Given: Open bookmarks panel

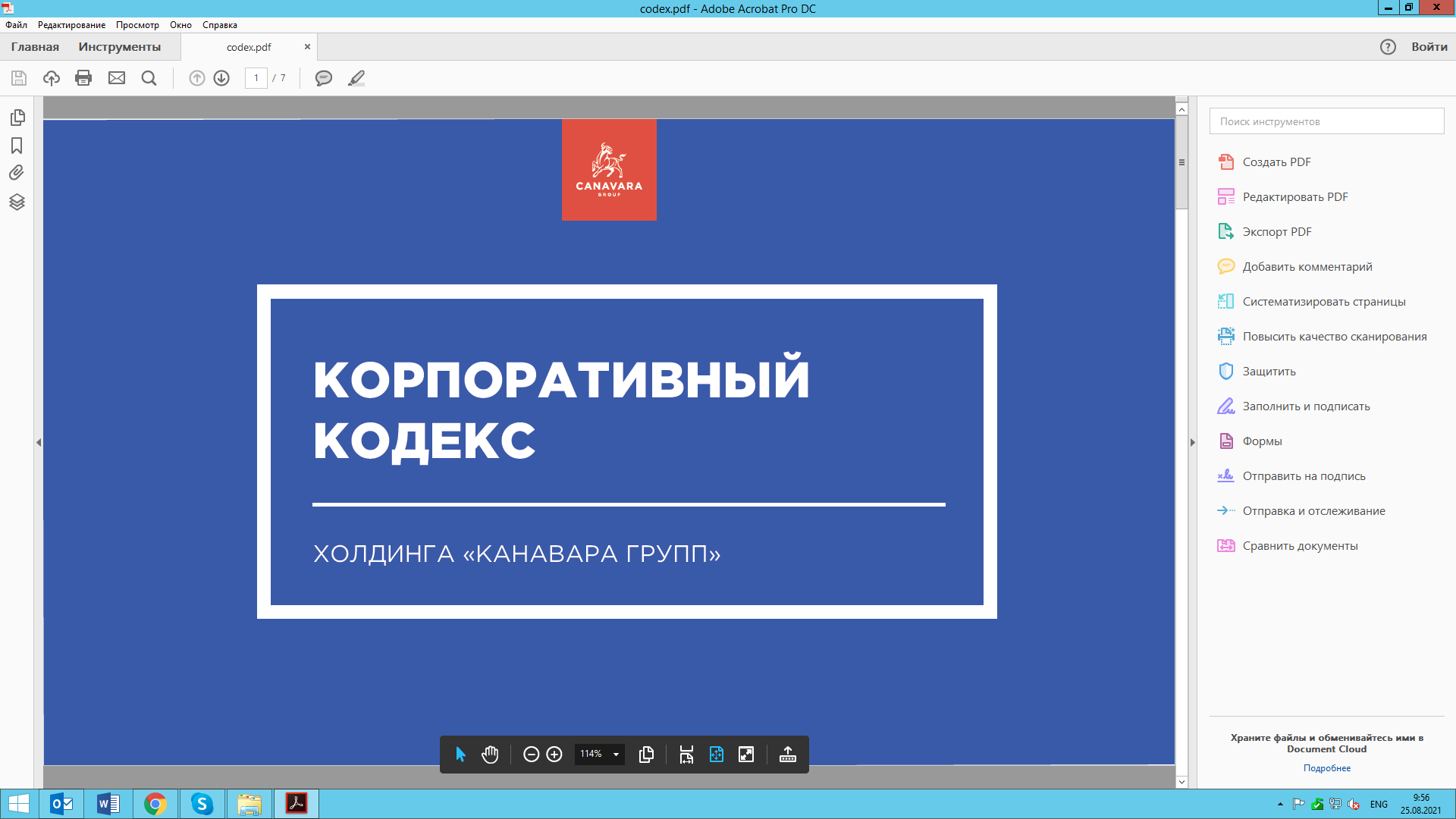Looking at the screenshot, I should [17, 146].
